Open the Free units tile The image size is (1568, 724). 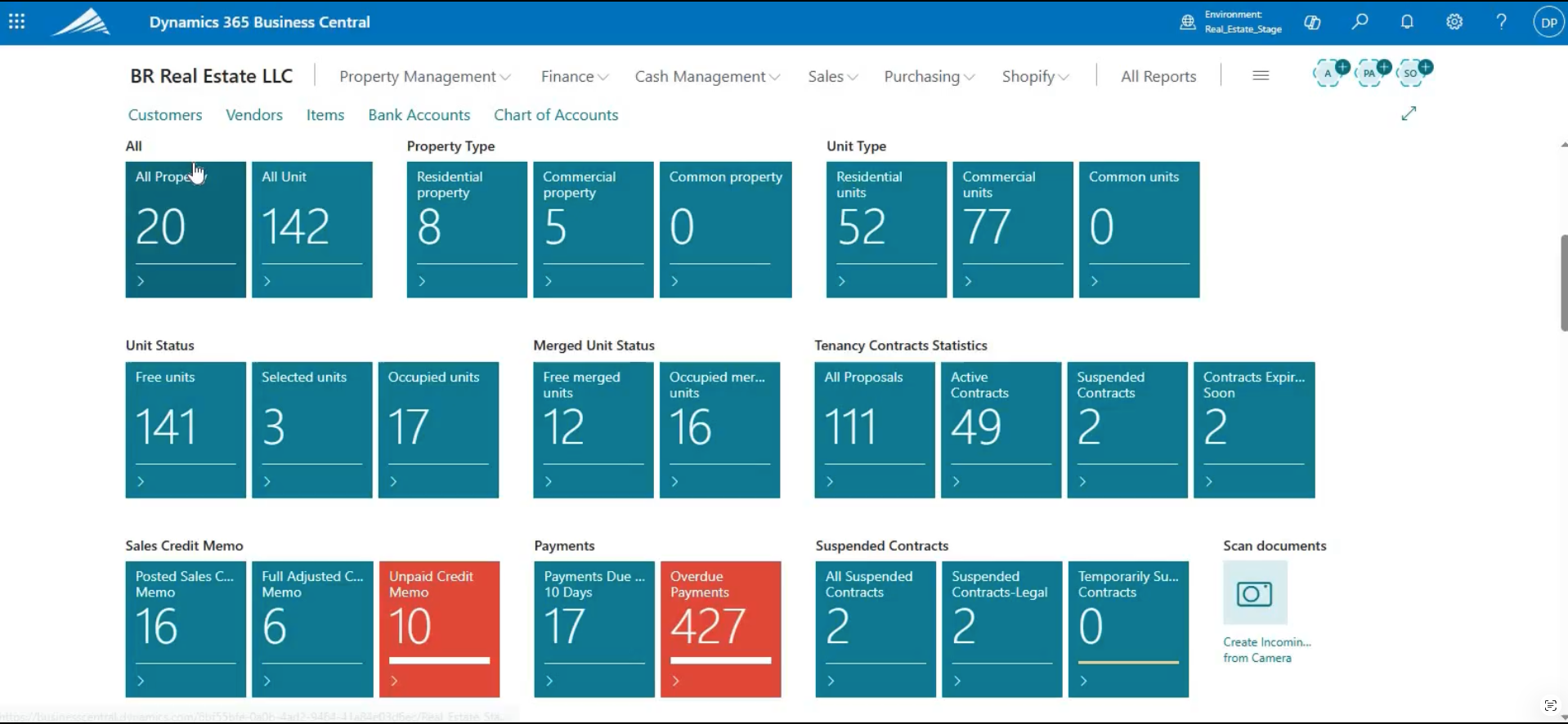(x=186, y=430)
